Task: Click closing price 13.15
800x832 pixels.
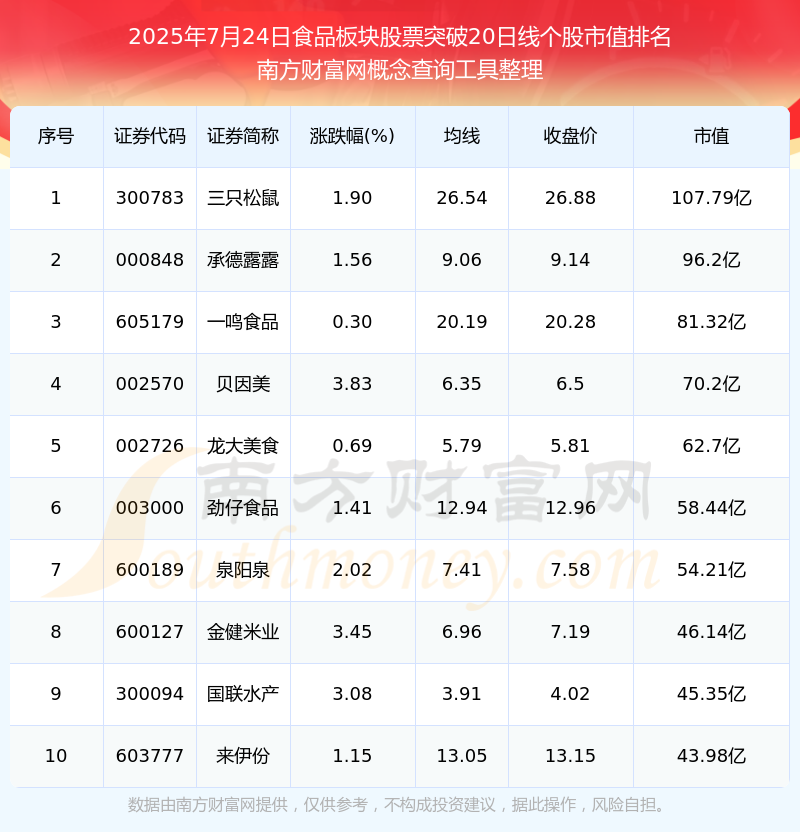Action: 570,757
